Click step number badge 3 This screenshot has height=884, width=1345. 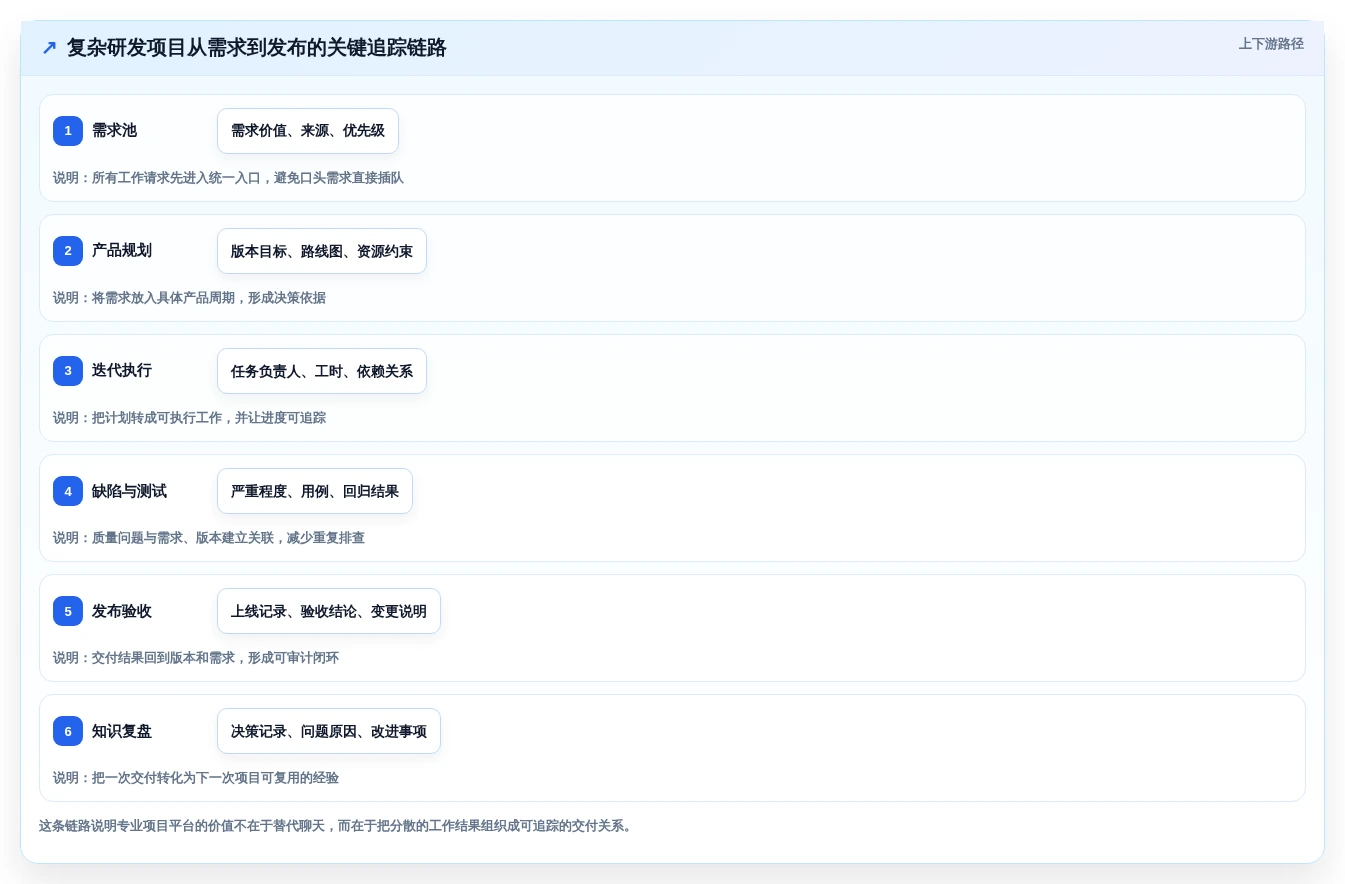68,371
